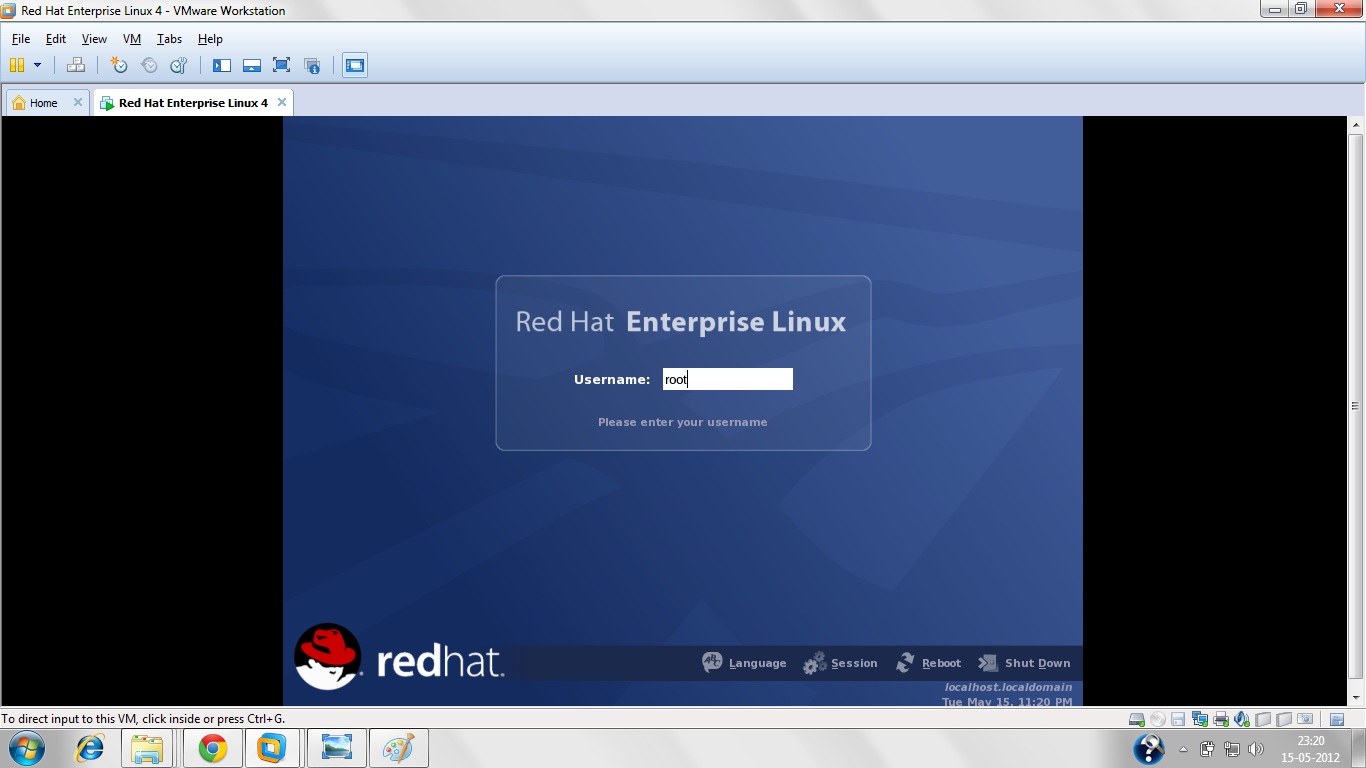Open Windows Explorer from the taskbar
Image resolution: width=1366 pixels, height=768 pixels.
[x=147, y=748]
